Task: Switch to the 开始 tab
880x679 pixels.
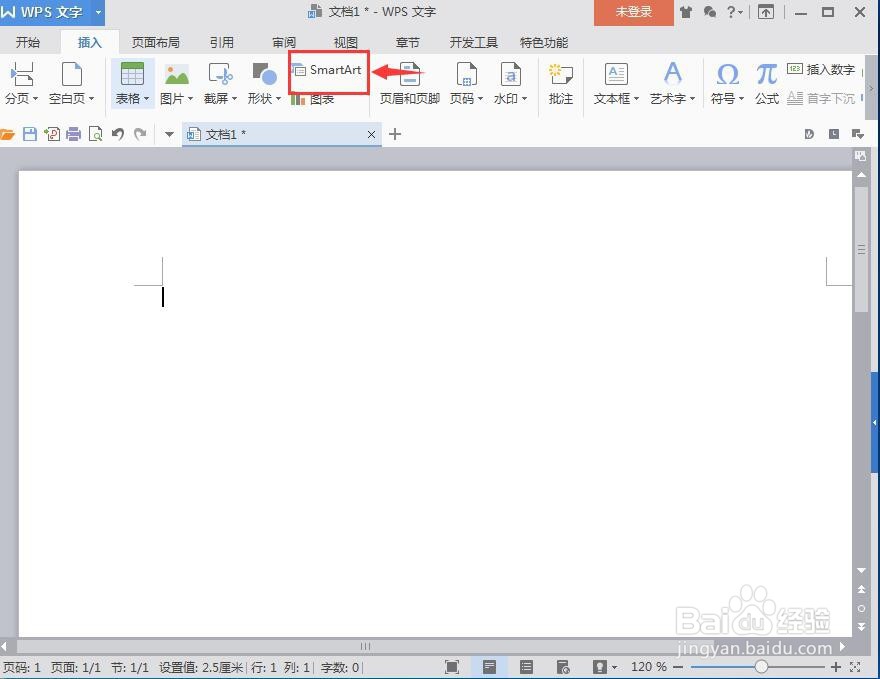Action: tap(28, 43)
